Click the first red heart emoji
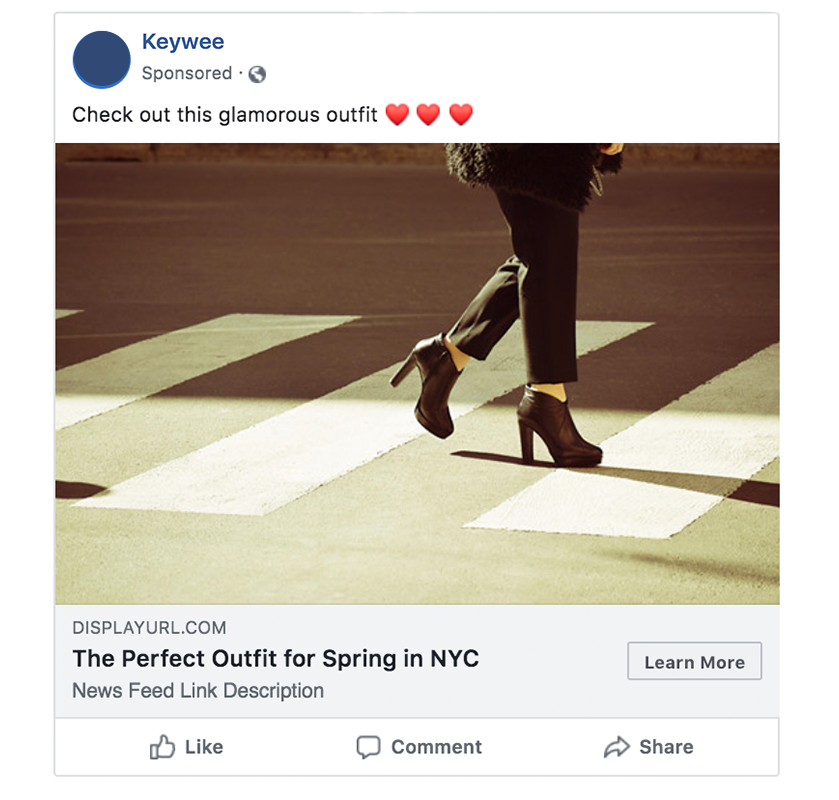The image size is (839, 800). pos(397,115)
